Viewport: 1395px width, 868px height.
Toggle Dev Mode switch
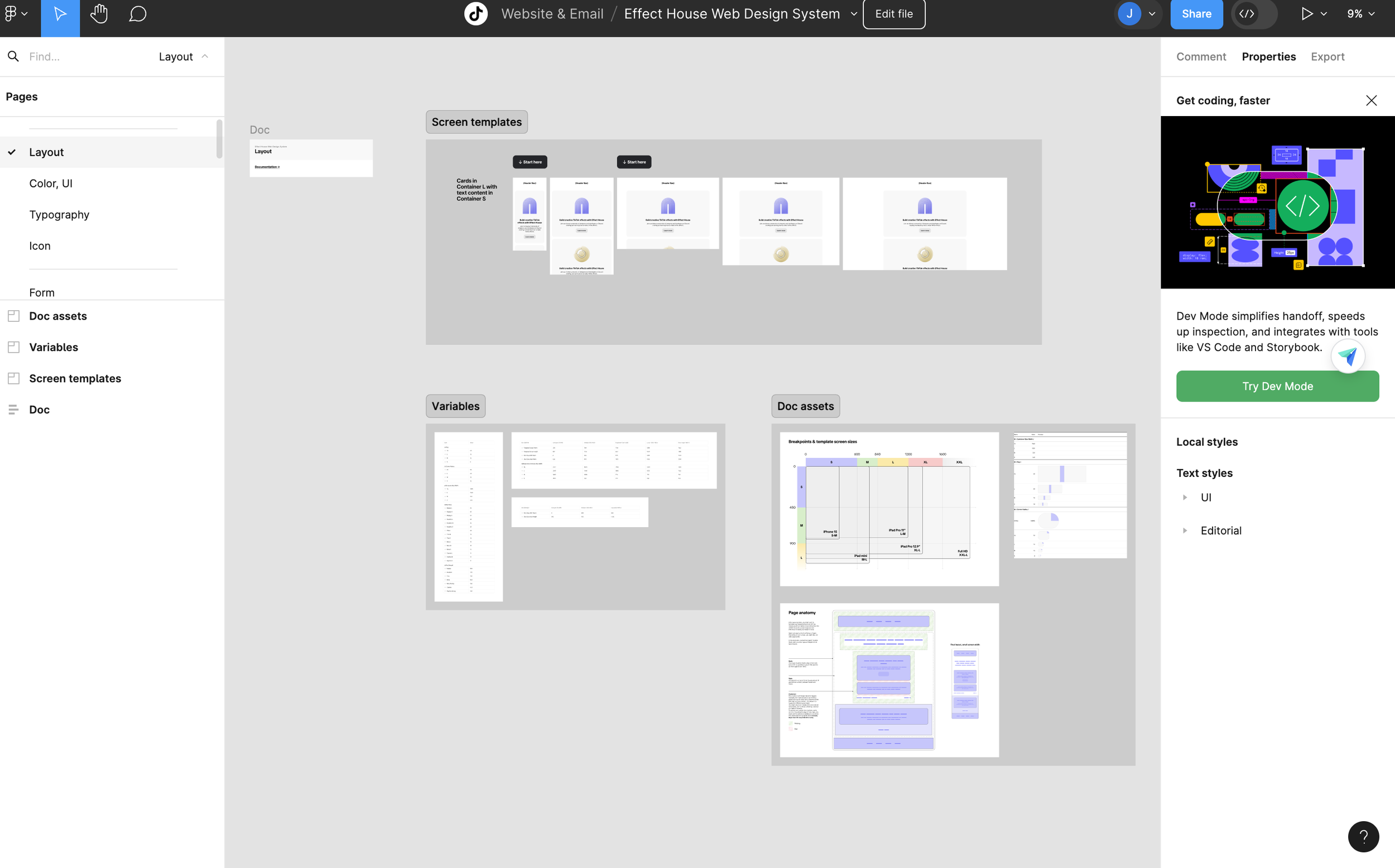(x=1253, y=14)
